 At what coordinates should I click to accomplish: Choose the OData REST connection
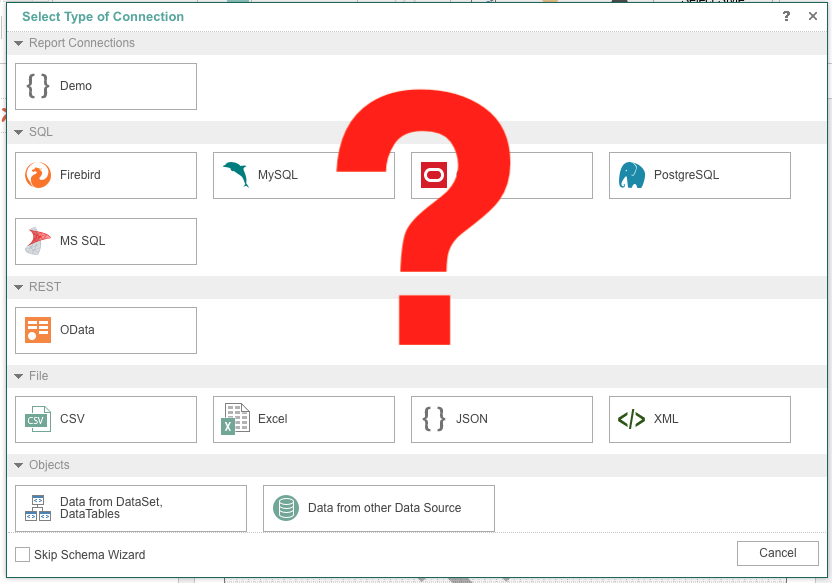tap(106, 330)
